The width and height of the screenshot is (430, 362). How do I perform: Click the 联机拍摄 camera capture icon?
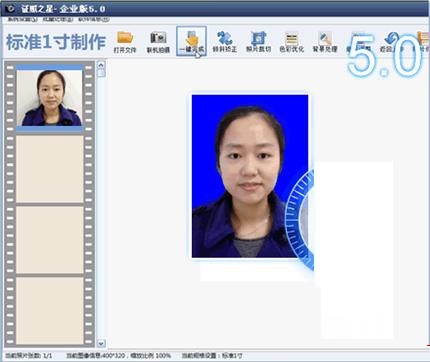(158, 42)
